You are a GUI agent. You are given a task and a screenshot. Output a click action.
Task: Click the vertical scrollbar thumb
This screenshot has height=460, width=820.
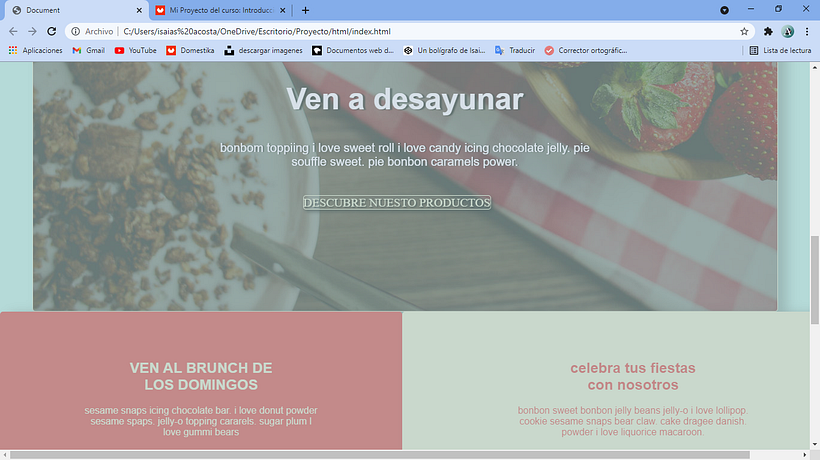[x=815, y=280]
